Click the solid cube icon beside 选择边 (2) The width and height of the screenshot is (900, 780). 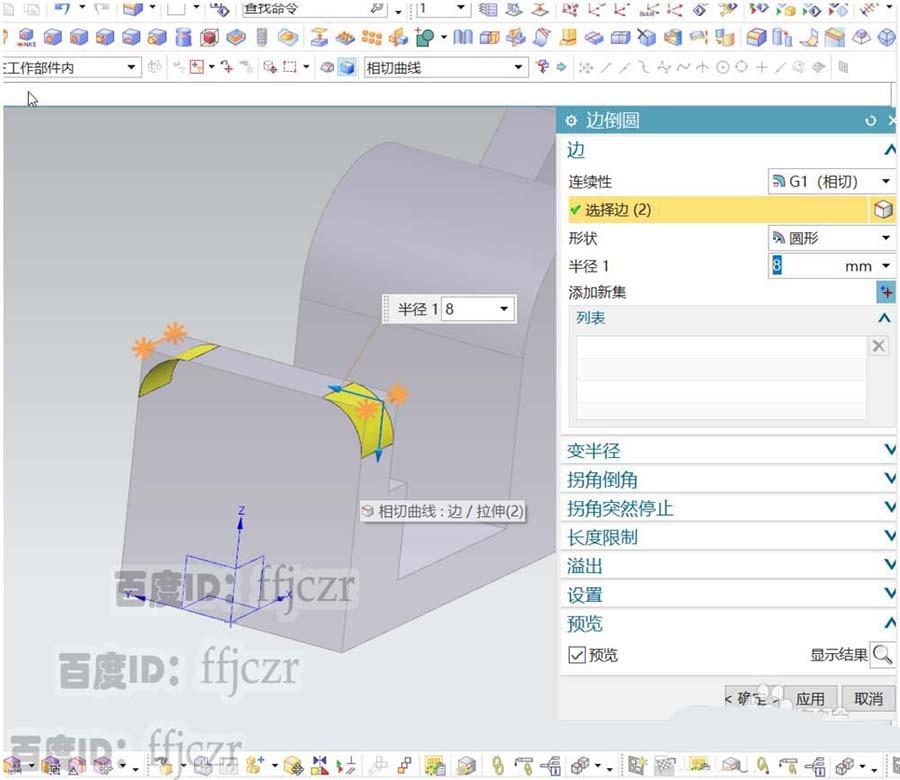[x=883, y=209]
